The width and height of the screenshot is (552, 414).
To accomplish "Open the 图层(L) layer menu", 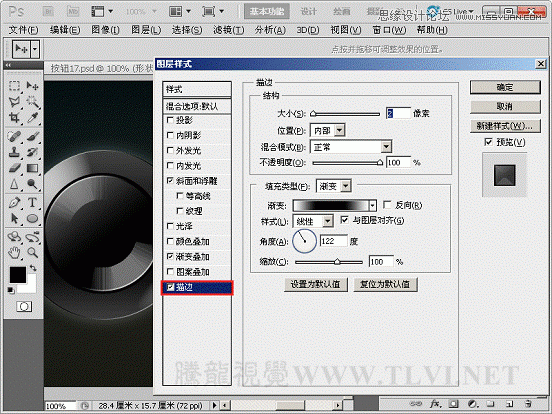I will 146,30.
